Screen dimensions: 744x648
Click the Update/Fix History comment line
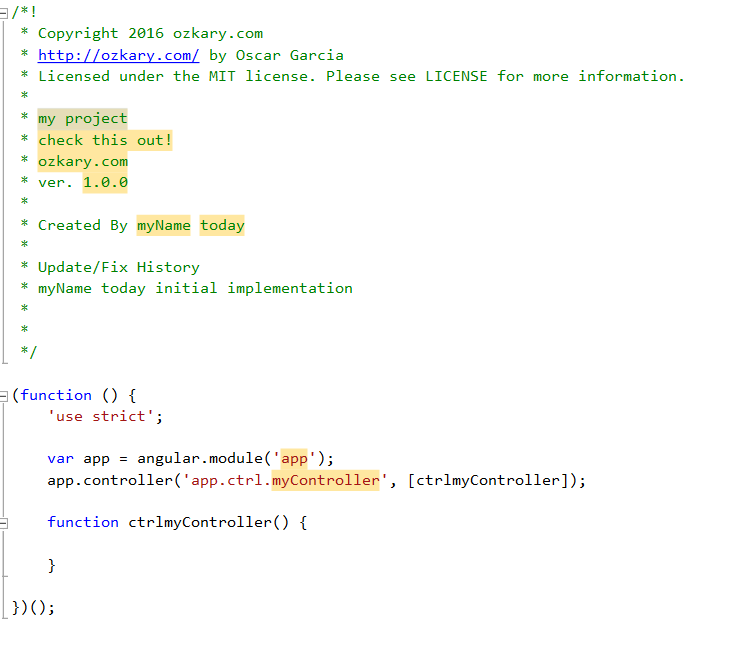point(119,268)
